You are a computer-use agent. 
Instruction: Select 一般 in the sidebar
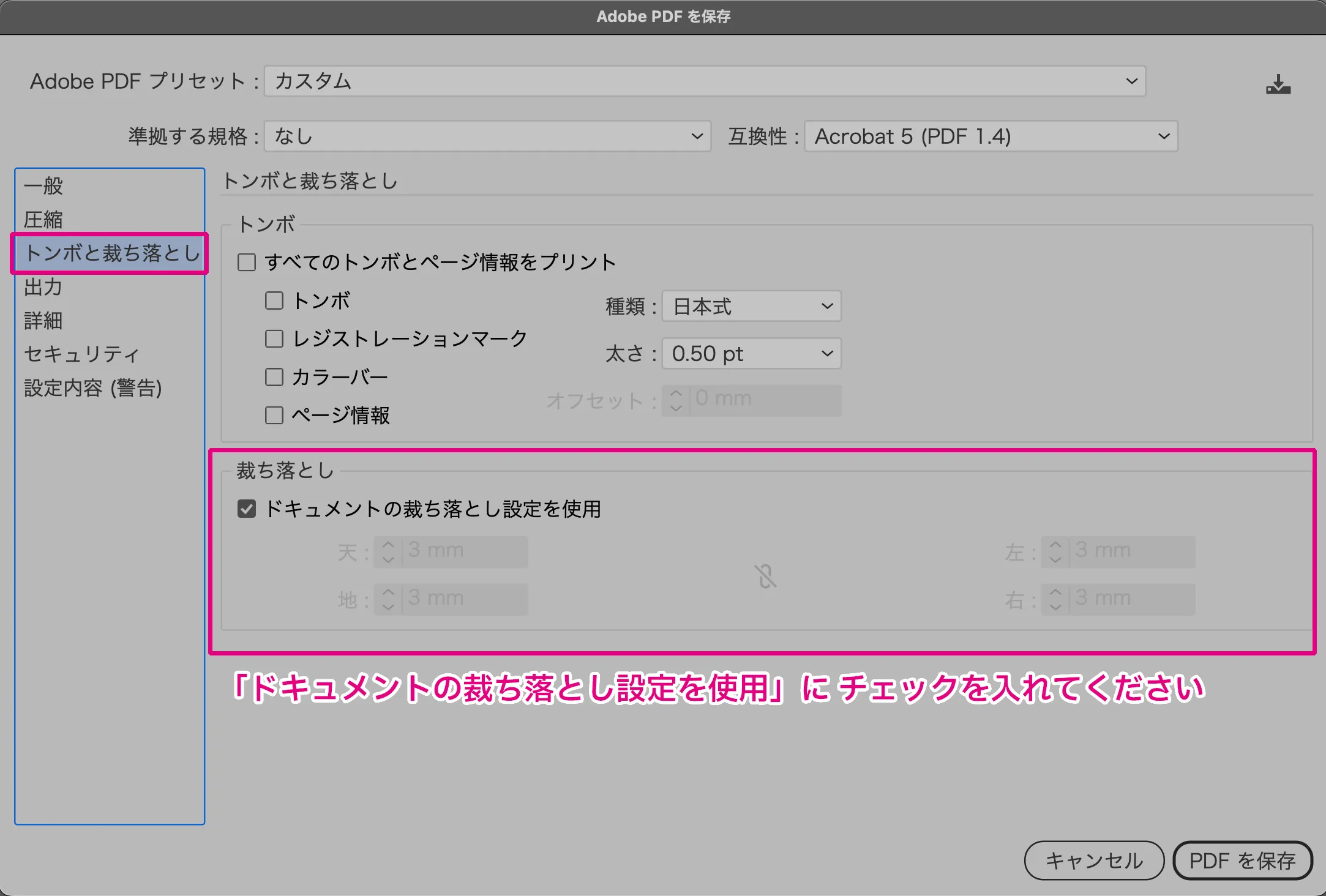point(110,186)
